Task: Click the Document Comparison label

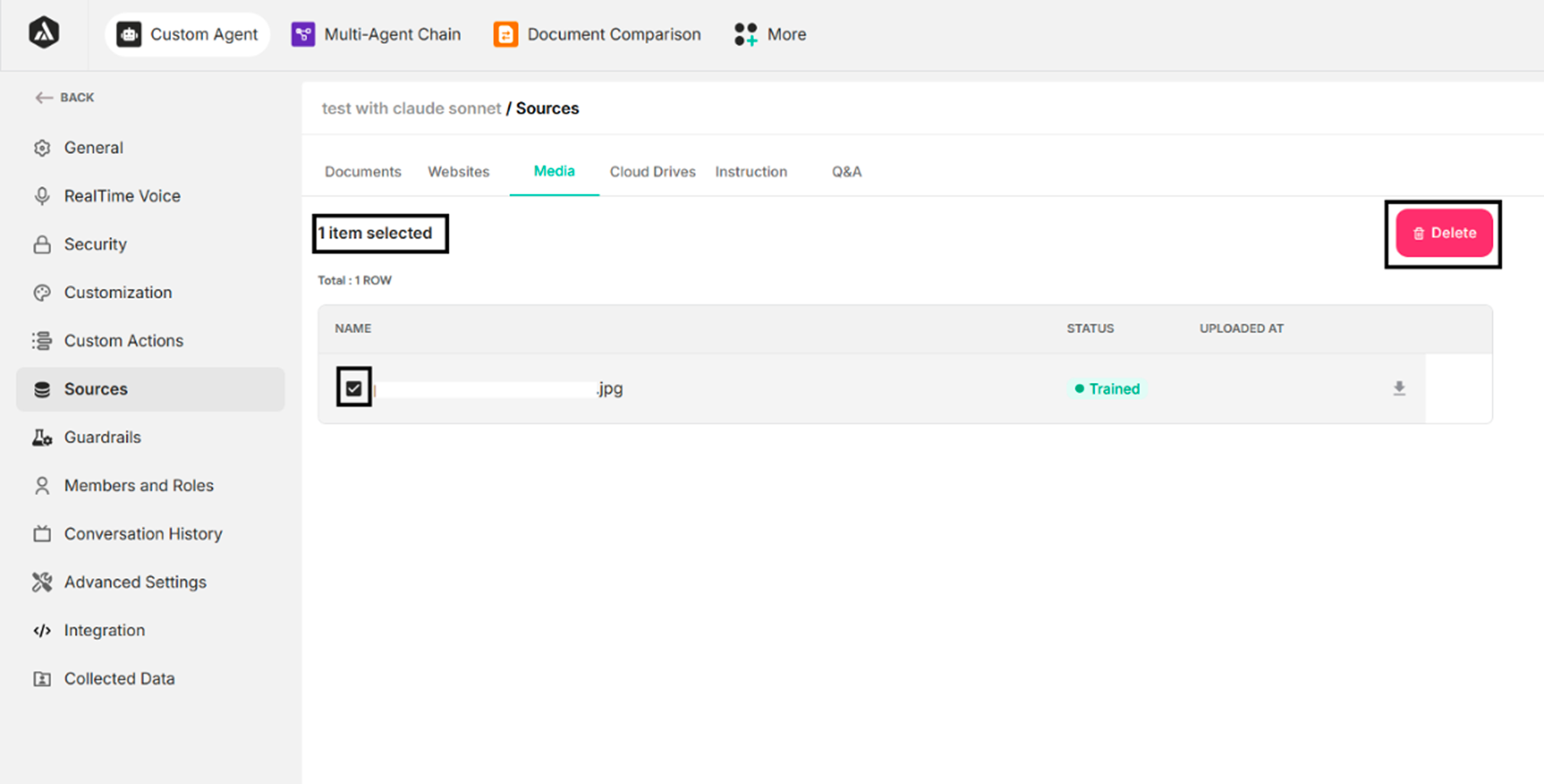Action: point(614,34)
